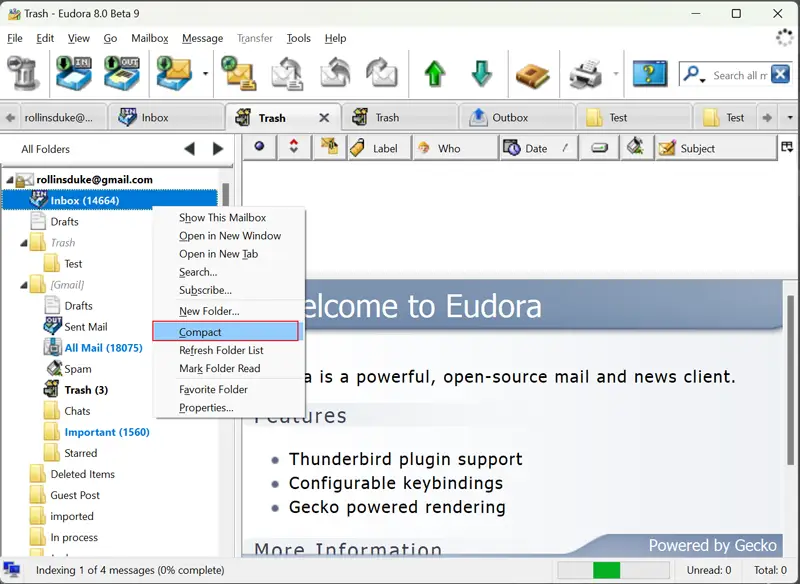Collapse the Trash folder tree node
This screenshot has width=800, height=584.
tap(23, 243)
